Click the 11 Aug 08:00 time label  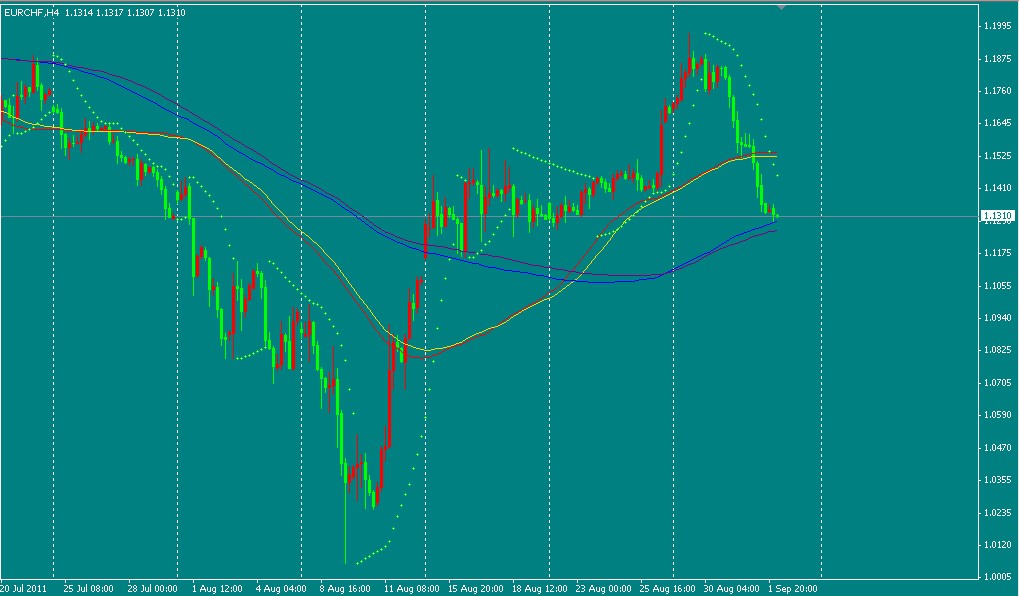click(x=410, y=589)
